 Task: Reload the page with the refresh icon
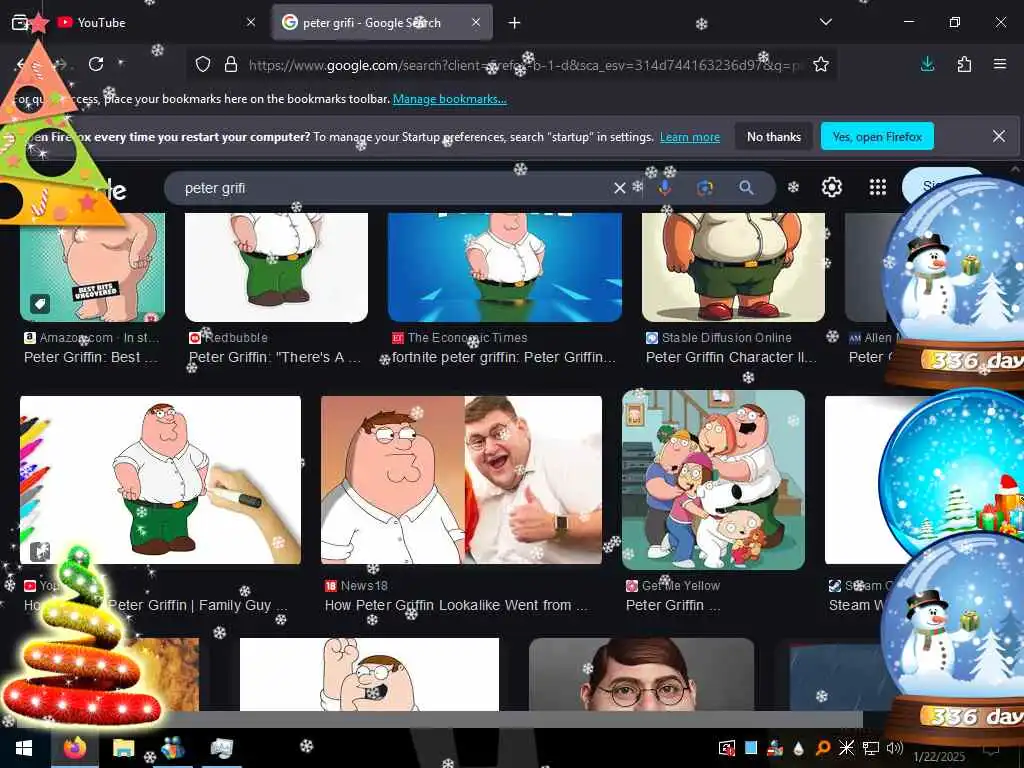(x=96, y=64)
